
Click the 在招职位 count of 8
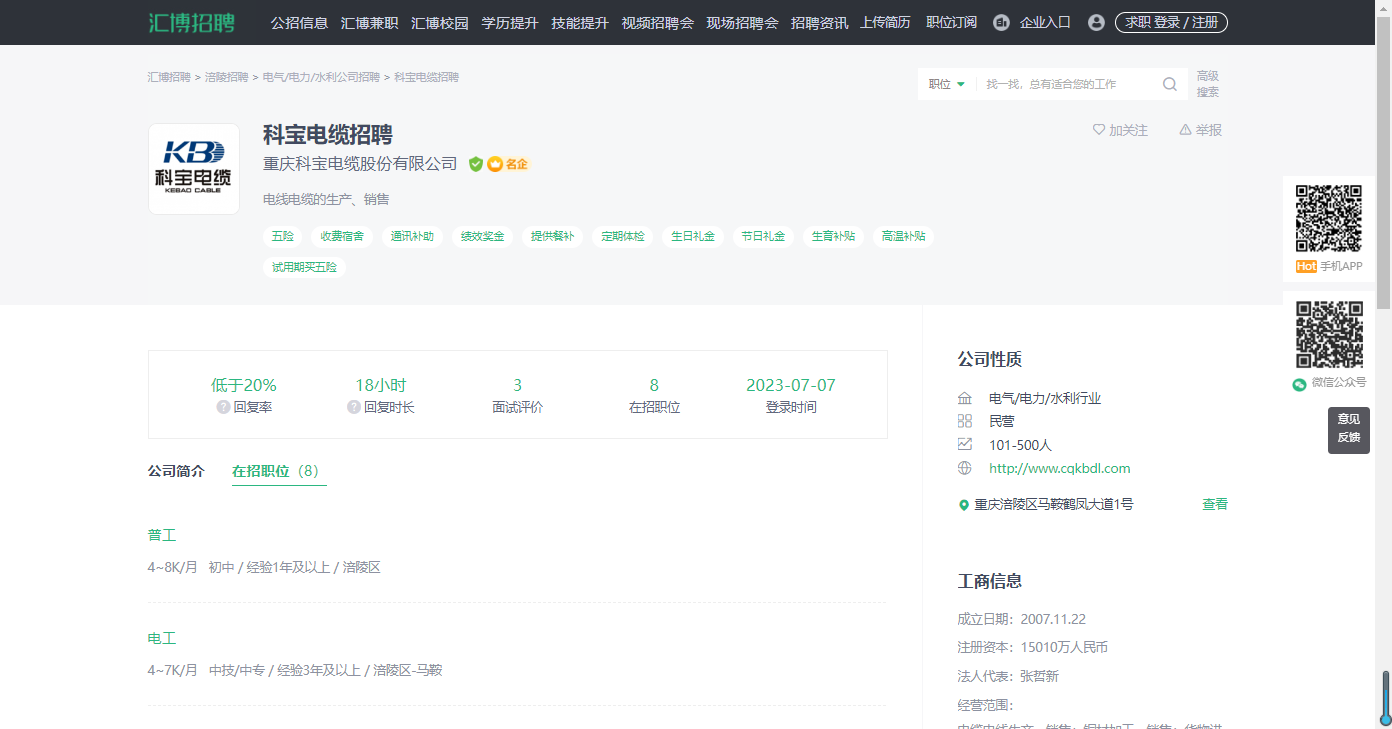pyautogui.click(x=654, y=385)
